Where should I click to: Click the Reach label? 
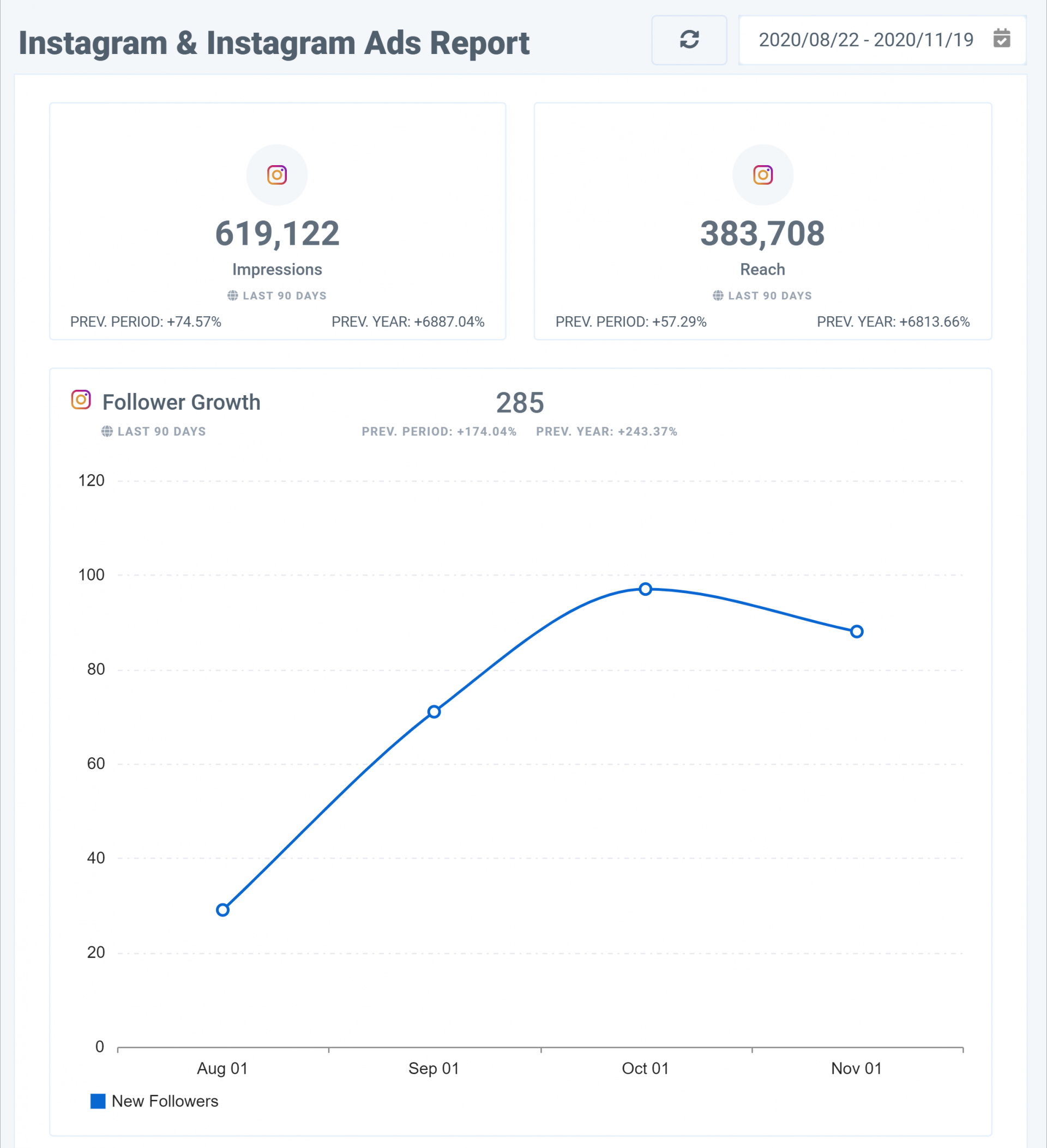(763, 269)
